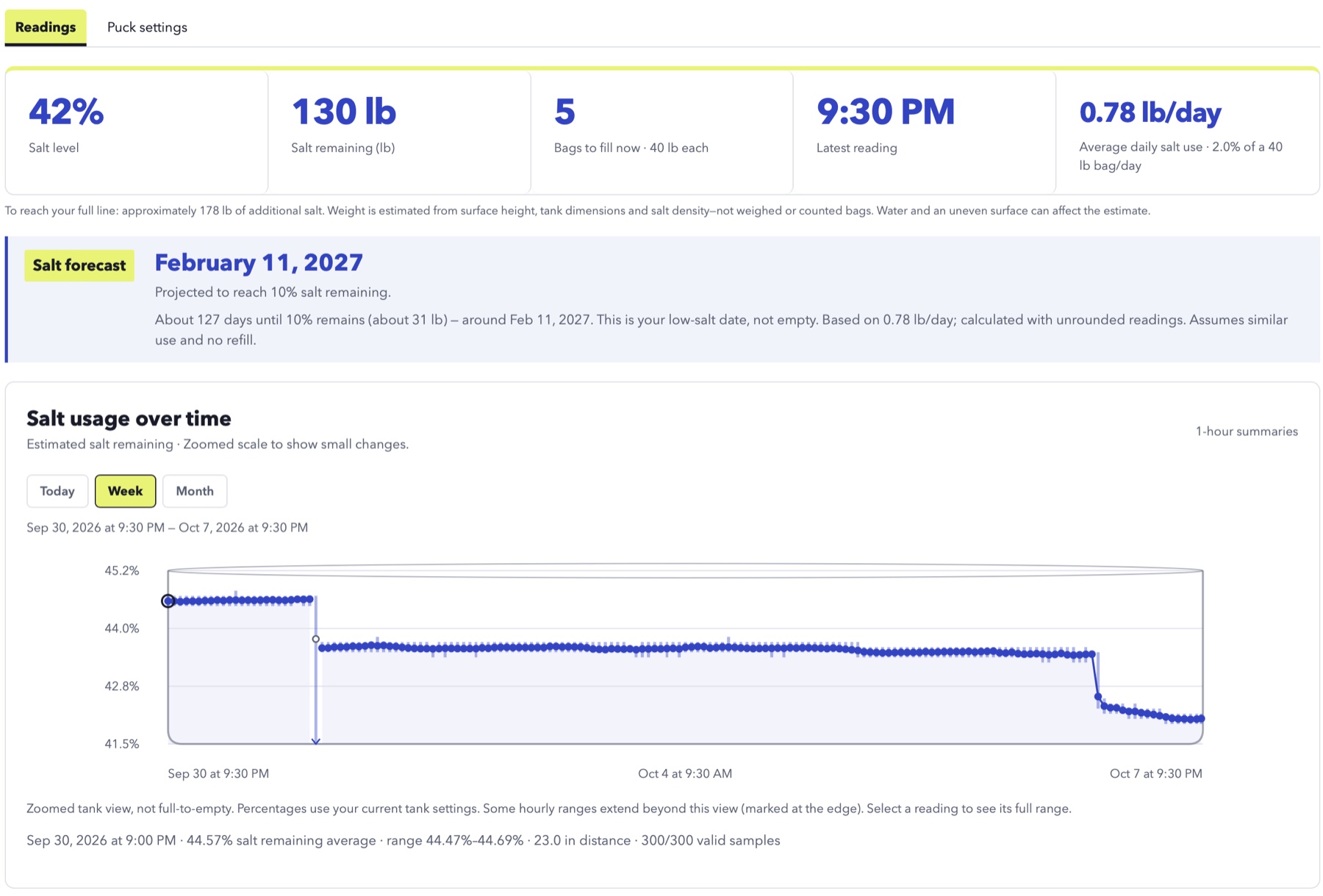The width and height of the screenshot is (1323, 896).
Task: Click the Sep 30 at 9:30 PM axis label
Action: point(218,773)
